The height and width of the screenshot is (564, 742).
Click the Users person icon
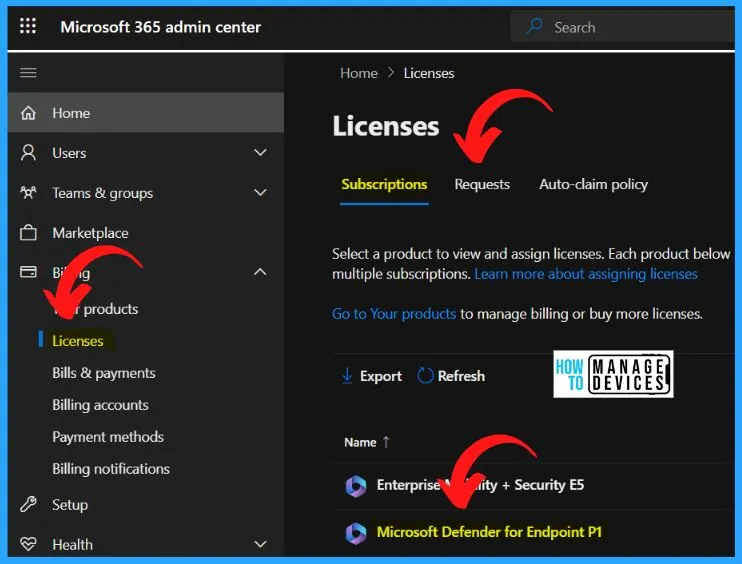click(x=28, y=153)
